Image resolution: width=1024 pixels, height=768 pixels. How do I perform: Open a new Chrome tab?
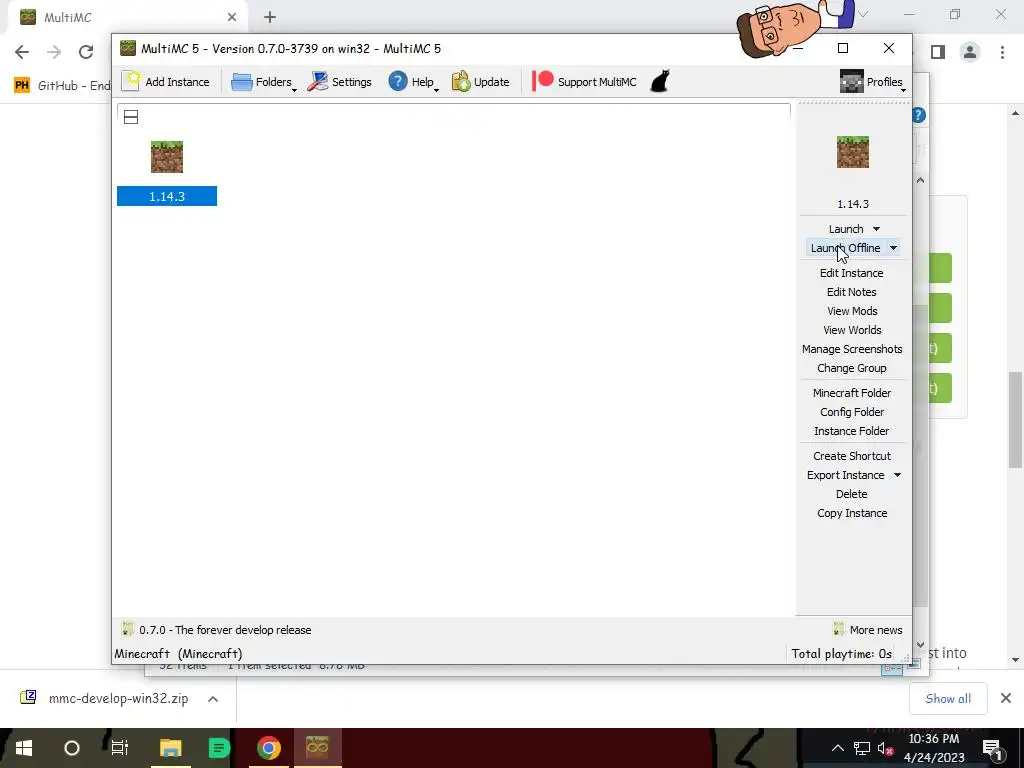[270, 17]
